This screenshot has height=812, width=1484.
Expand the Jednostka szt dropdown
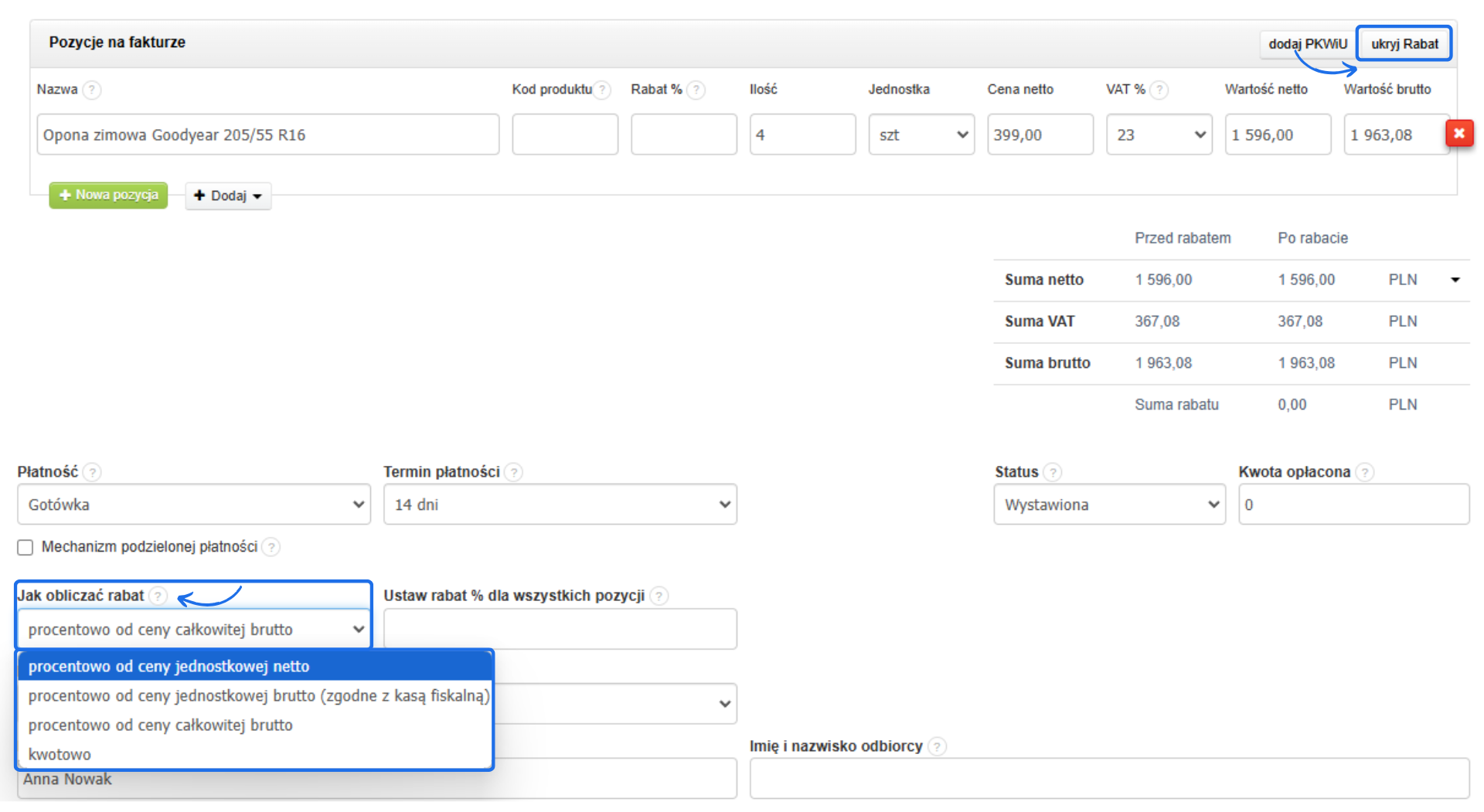coord(921,134)
